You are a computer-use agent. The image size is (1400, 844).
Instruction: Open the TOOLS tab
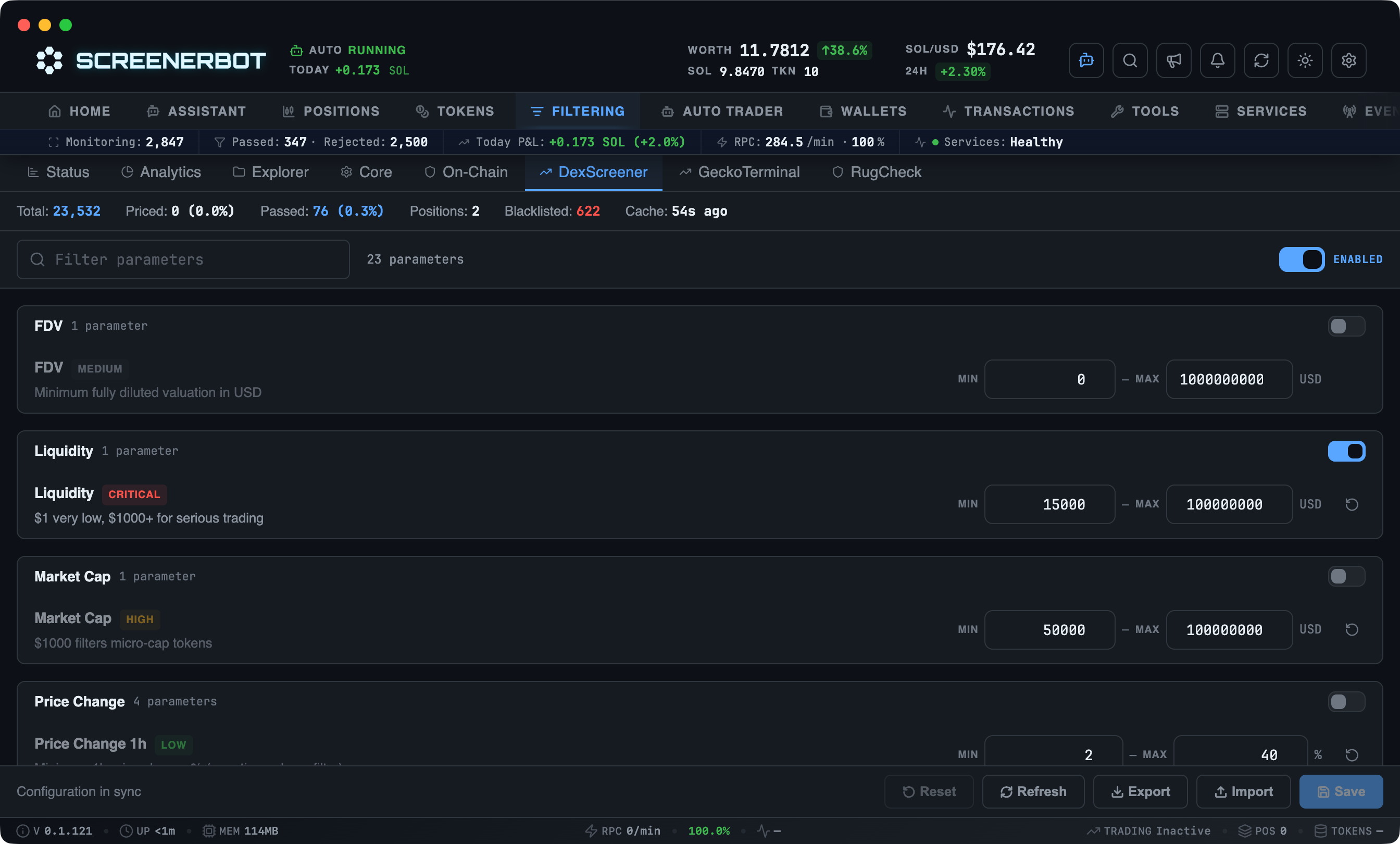(x=1144, y=111)
